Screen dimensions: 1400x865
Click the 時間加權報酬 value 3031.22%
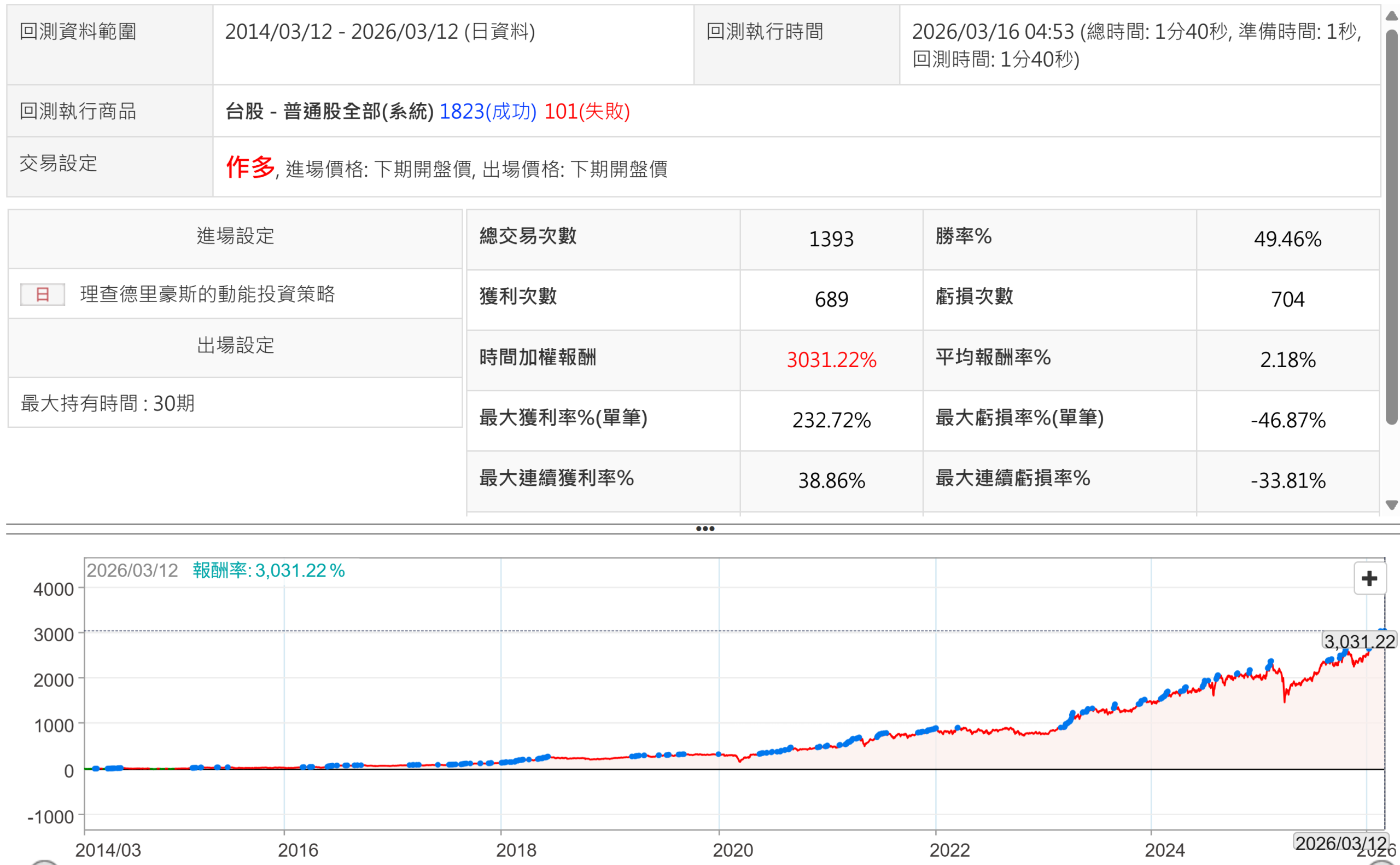point(831,360)
